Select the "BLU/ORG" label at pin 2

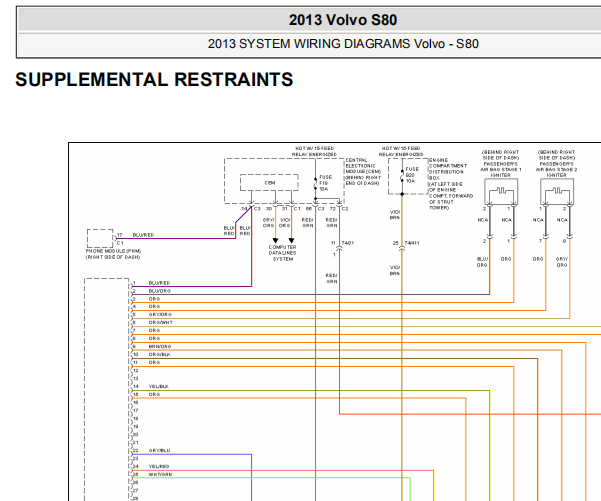coord(159,291)
